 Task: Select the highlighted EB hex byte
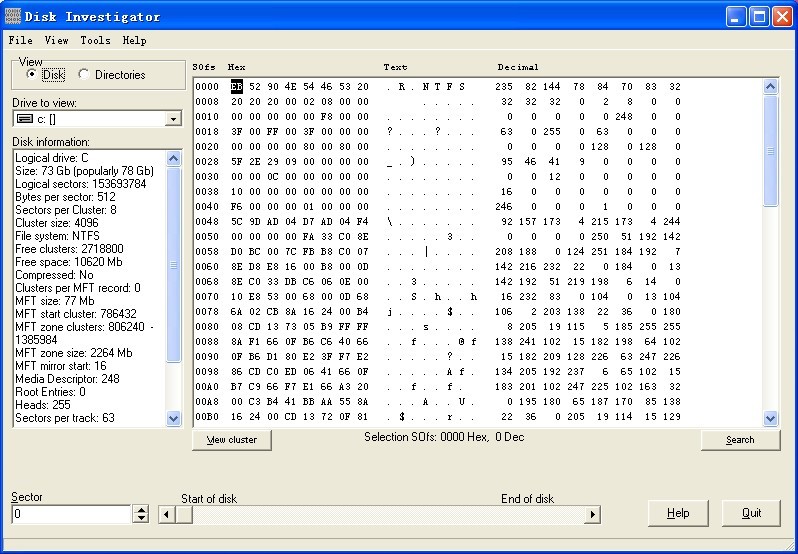pos(237,86)
